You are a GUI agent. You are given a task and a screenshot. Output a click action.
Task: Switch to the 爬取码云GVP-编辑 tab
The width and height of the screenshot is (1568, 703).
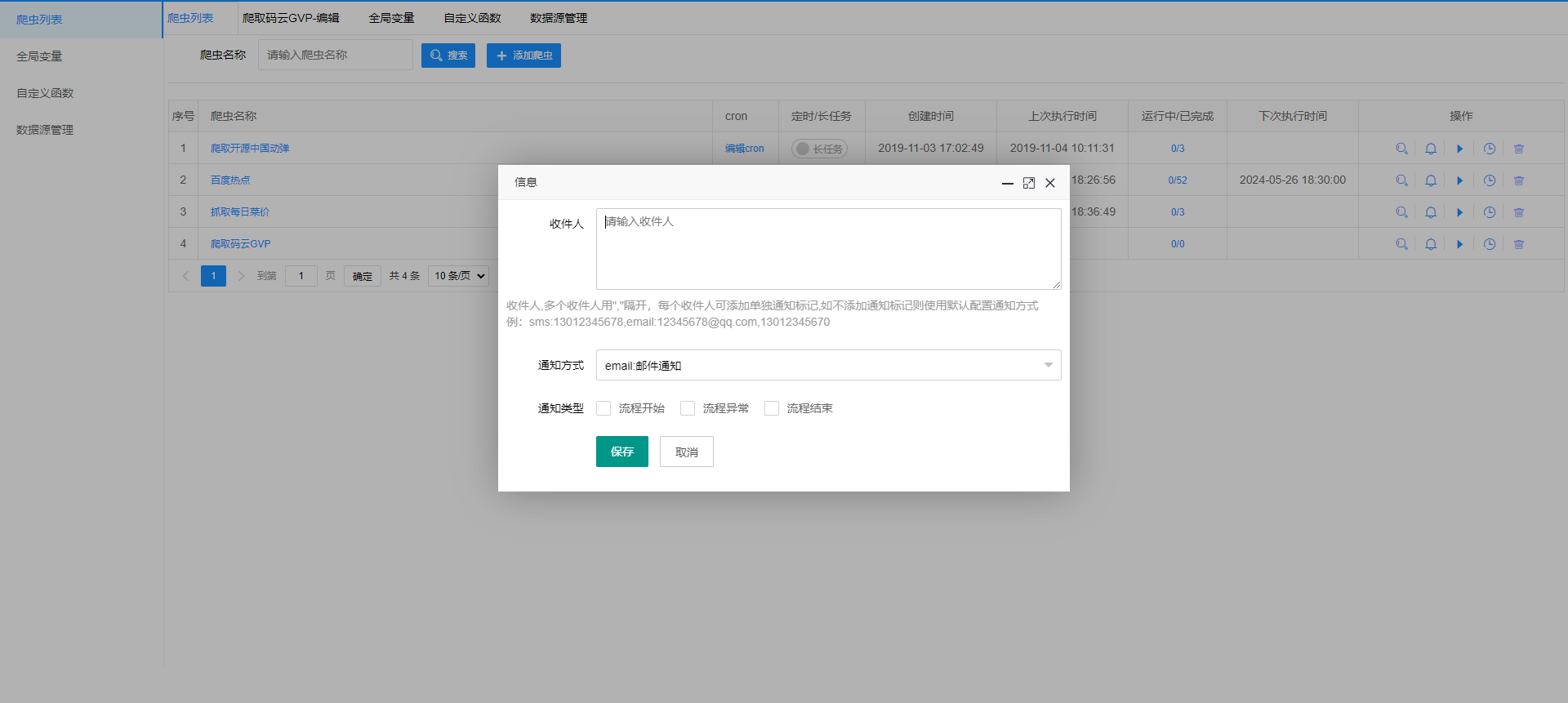(291, 18)
